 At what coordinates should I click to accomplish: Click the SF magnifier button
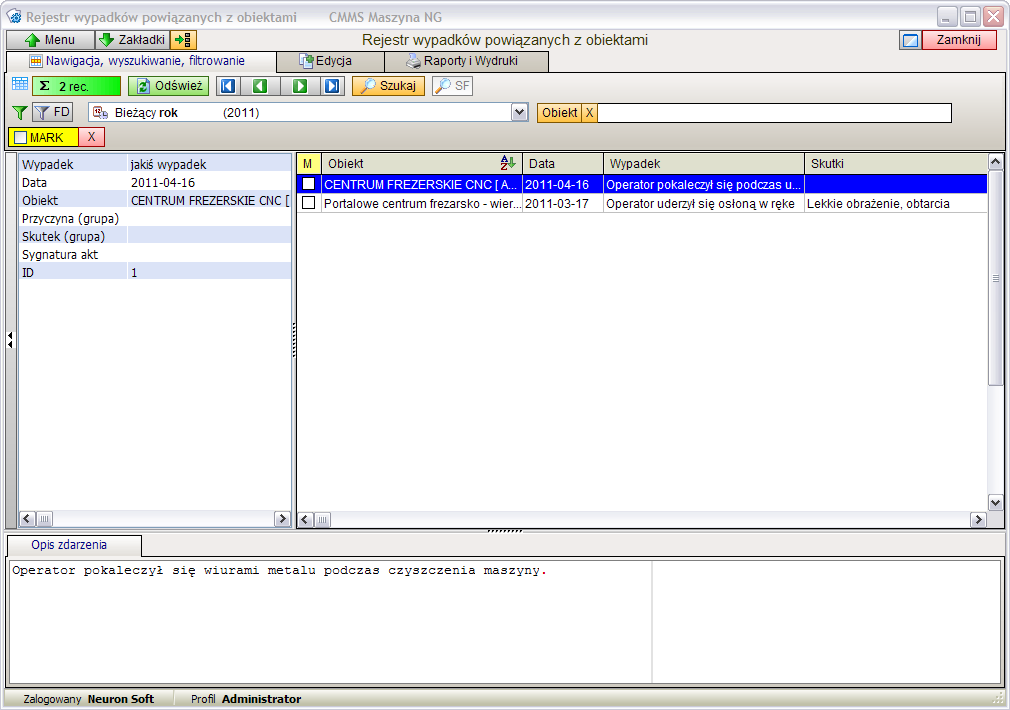point(452,86)
